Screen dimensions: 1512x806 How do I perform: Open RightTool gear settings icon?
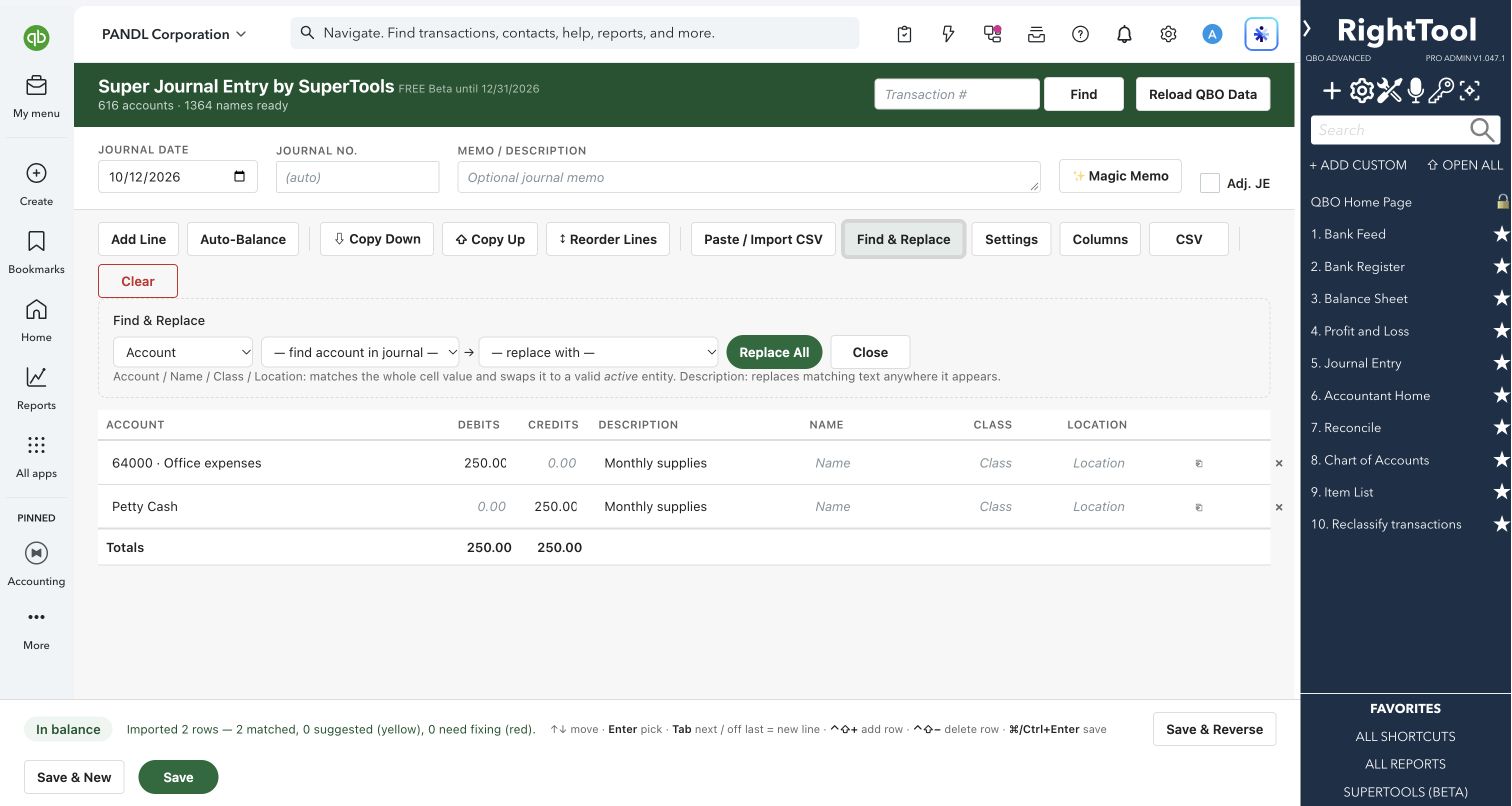click(1361, 92)
